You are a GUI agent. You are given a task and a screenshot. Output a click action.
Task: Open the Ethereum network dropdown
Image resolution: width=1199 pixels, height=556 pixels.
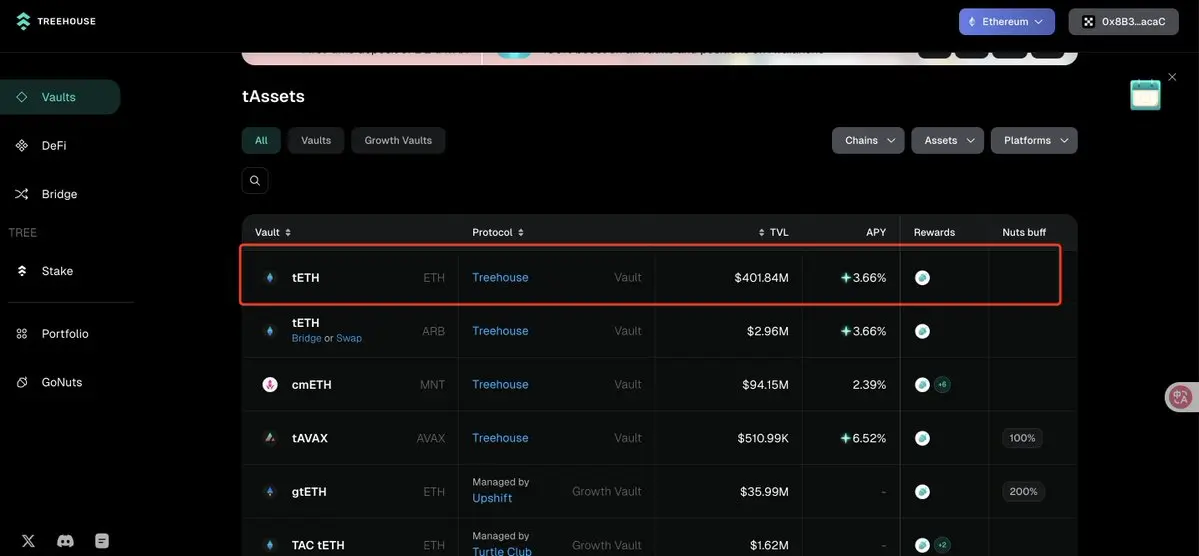click(x=1007, y=21)
